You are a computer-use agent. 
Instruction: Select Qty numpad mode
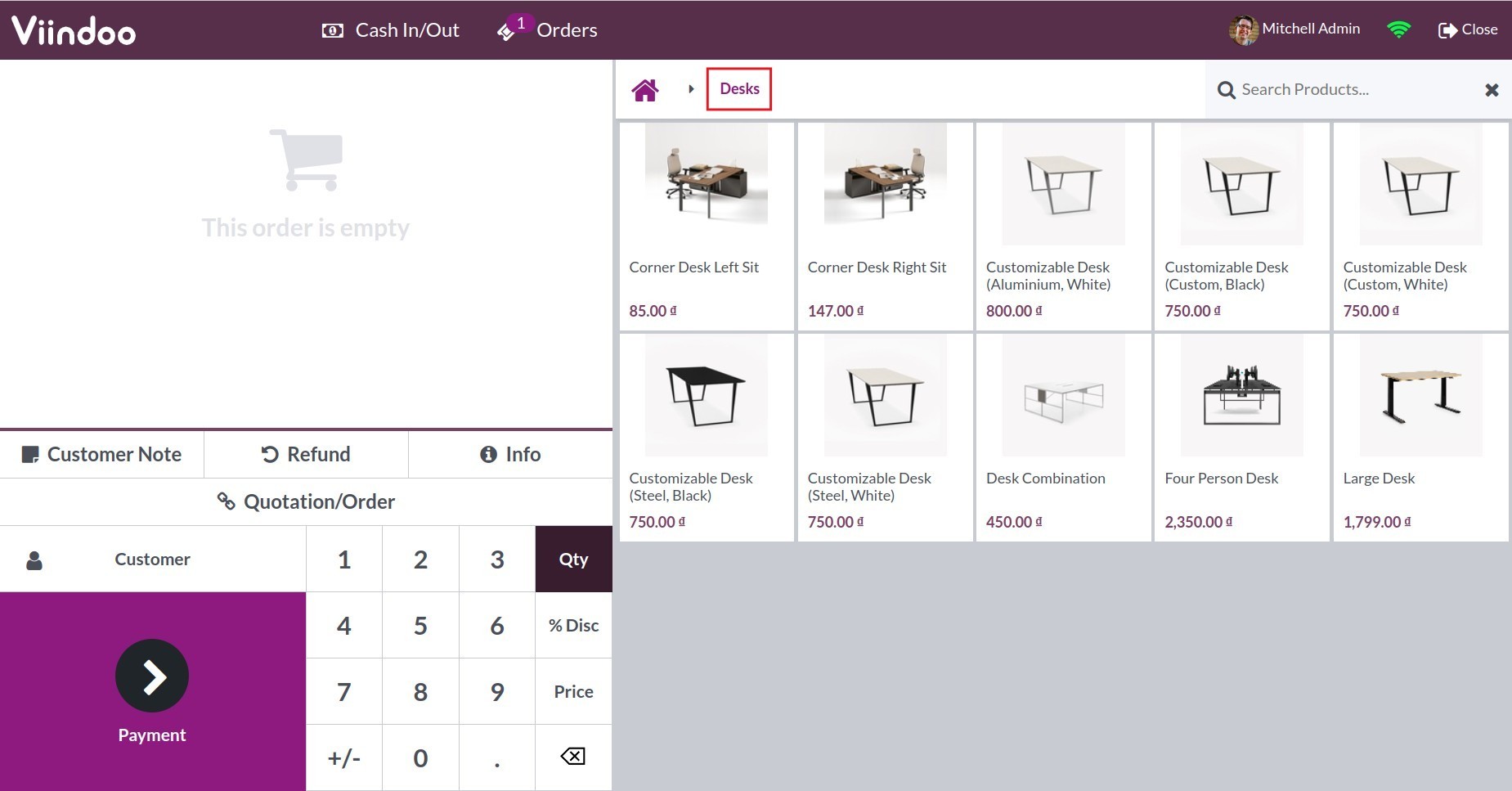pyautogui.click(x=574, y=560)
